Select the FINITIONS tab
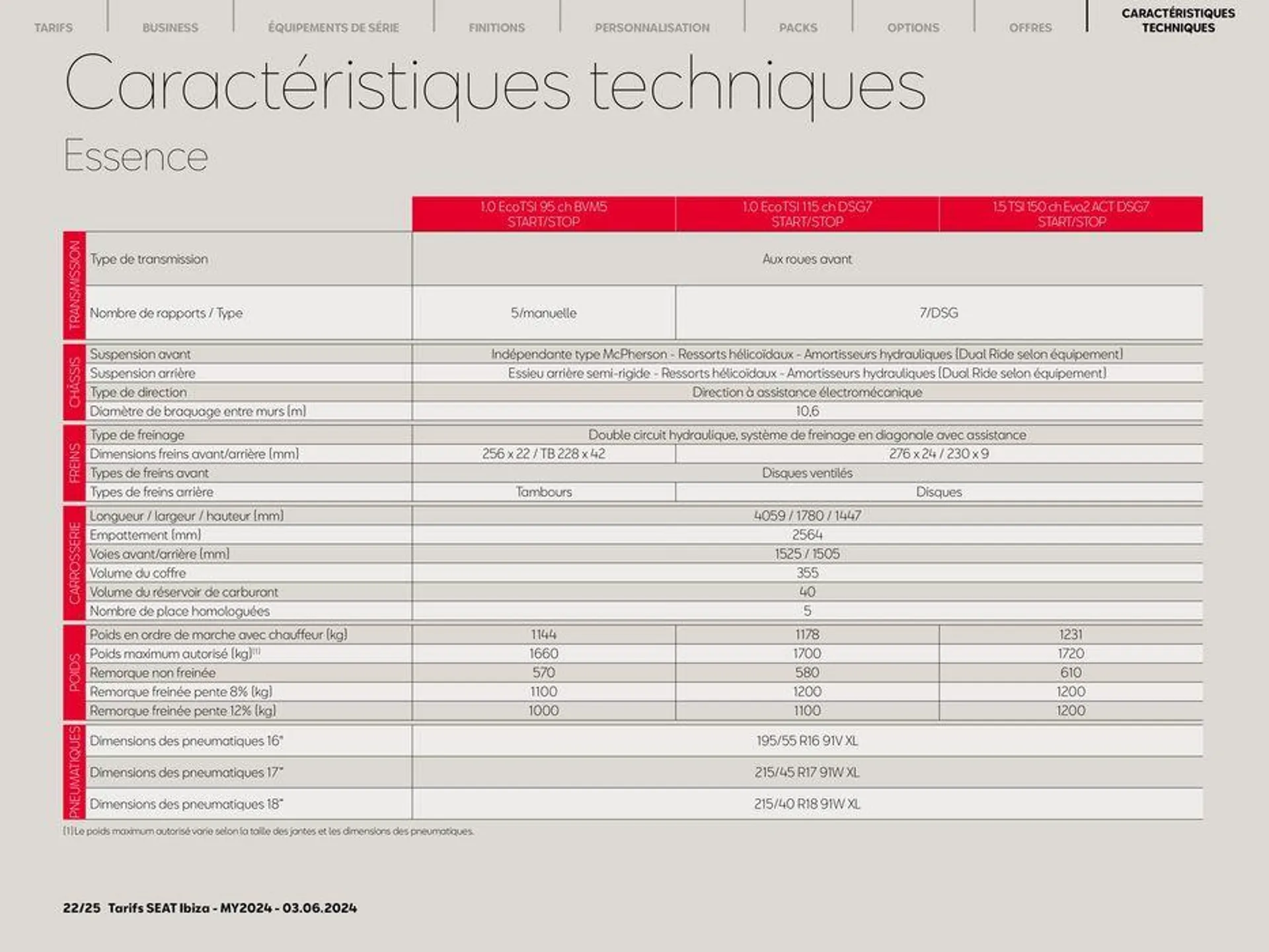 (x=496, y=28)
